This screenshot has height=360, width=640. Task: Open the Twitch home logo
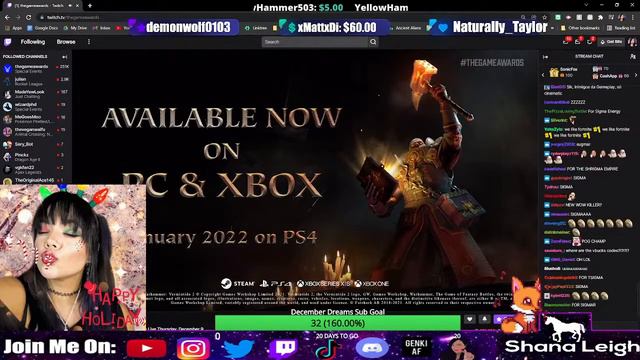click(7, 42)
